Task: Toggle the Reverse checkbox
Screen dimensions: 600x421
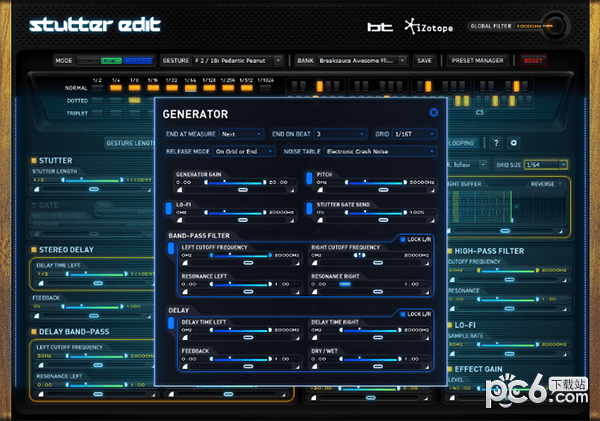Action: pyautogui.click(x=560, y=184)
